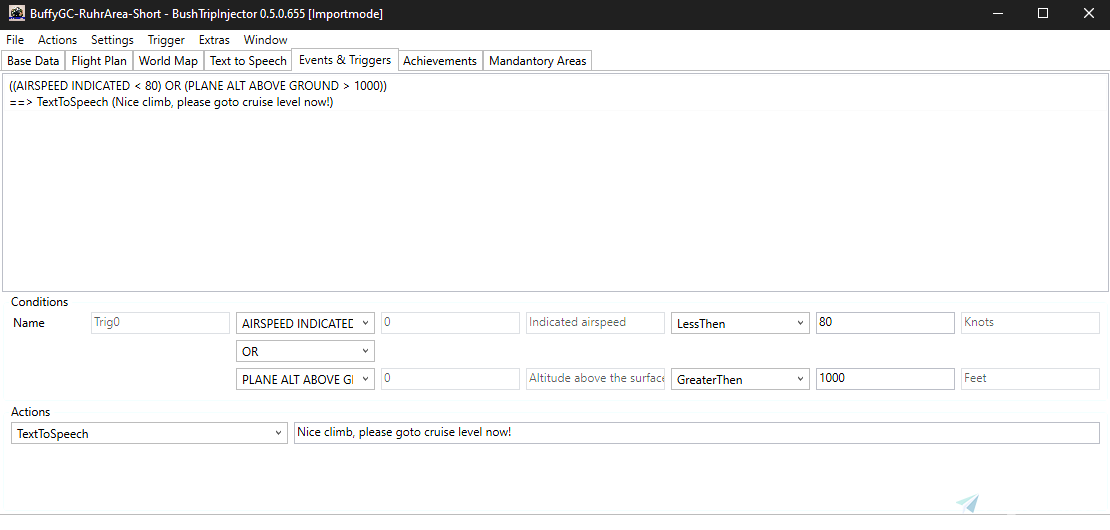Image resolution: width=1110 pixels, height=530 pixels.
Task: Open the File menu
Action: (15, 40)
